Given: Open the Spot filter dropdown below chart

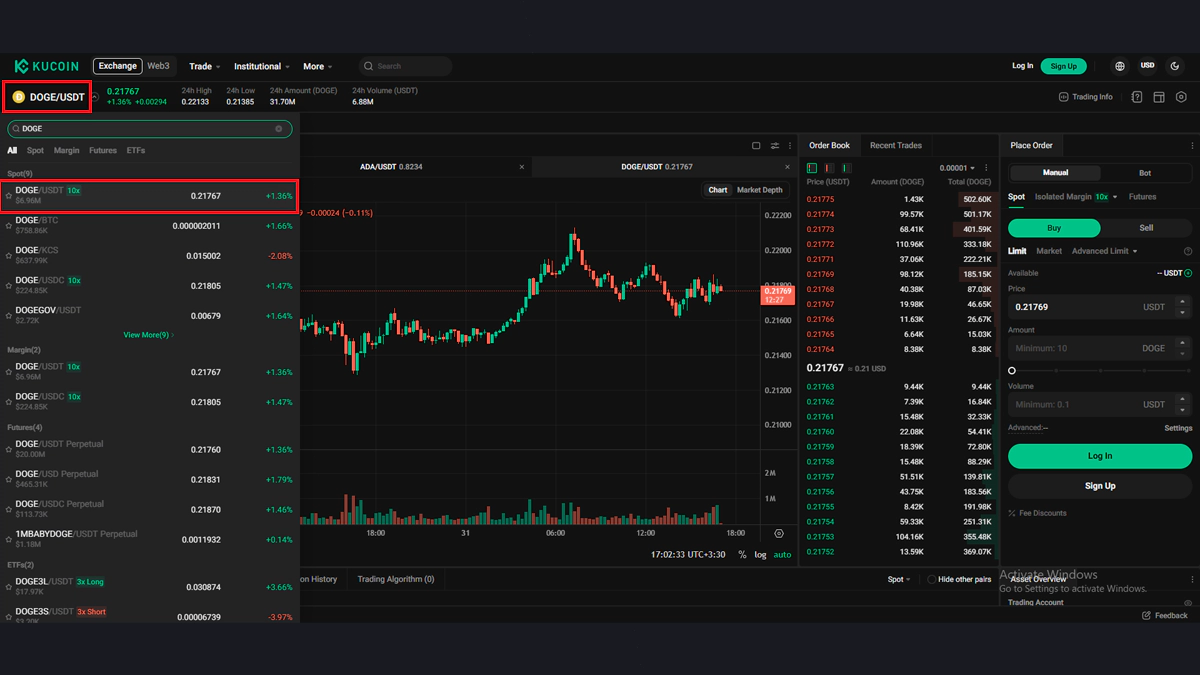Looking at the screenshot, I should click(899, 579).
